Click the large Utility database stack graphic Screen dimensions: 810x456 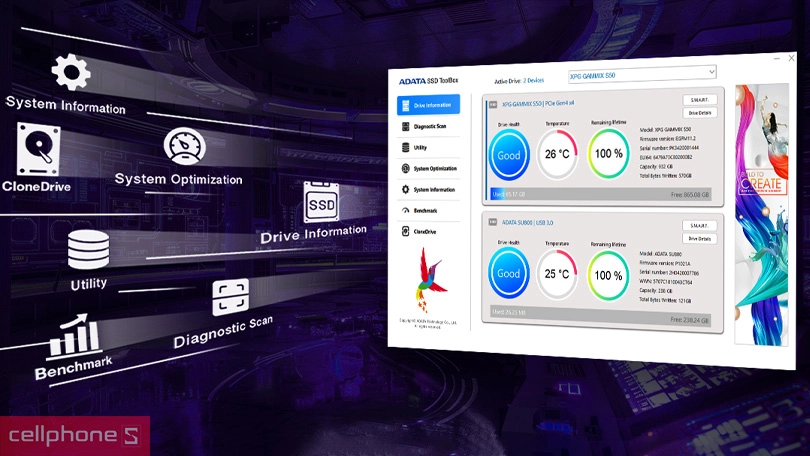(88, 250)
